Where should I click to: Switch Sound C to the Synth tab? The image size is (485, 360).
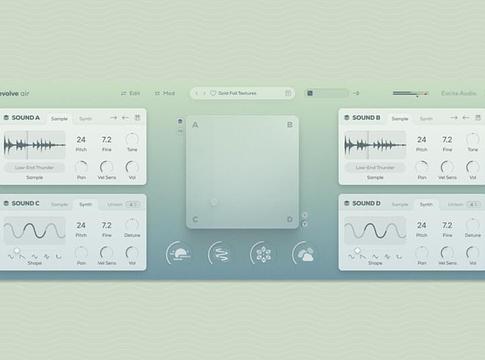pyautogui.click(x=86, y=204)
